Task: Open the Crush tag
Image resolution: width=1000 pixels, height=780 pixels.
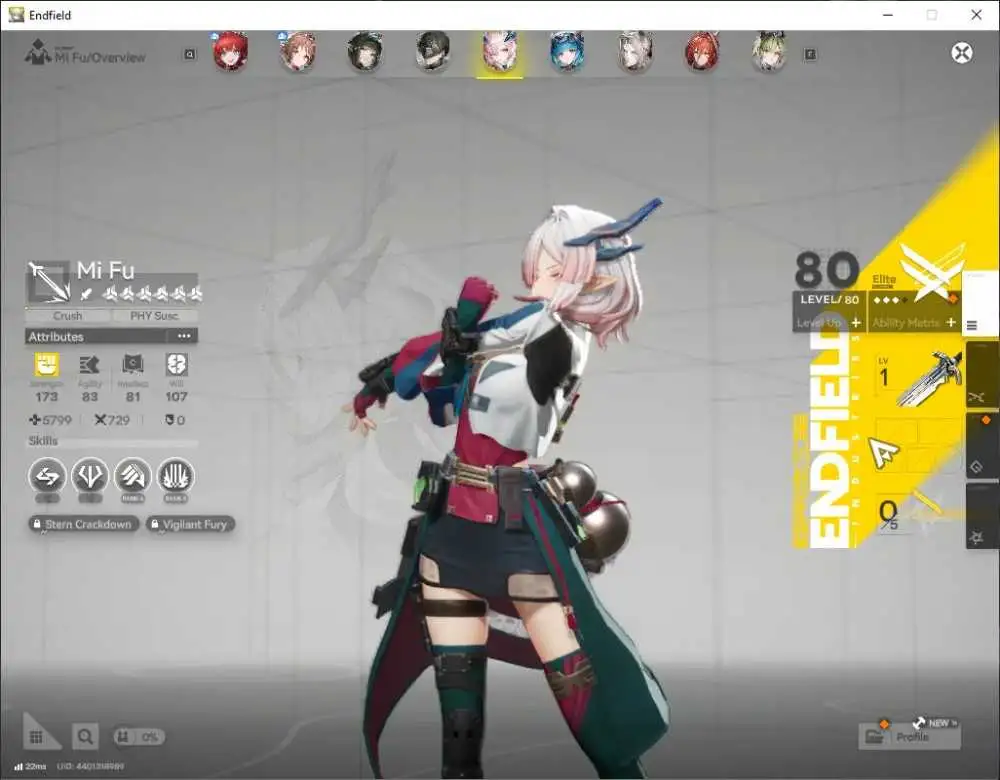Action: pos(68,316)
